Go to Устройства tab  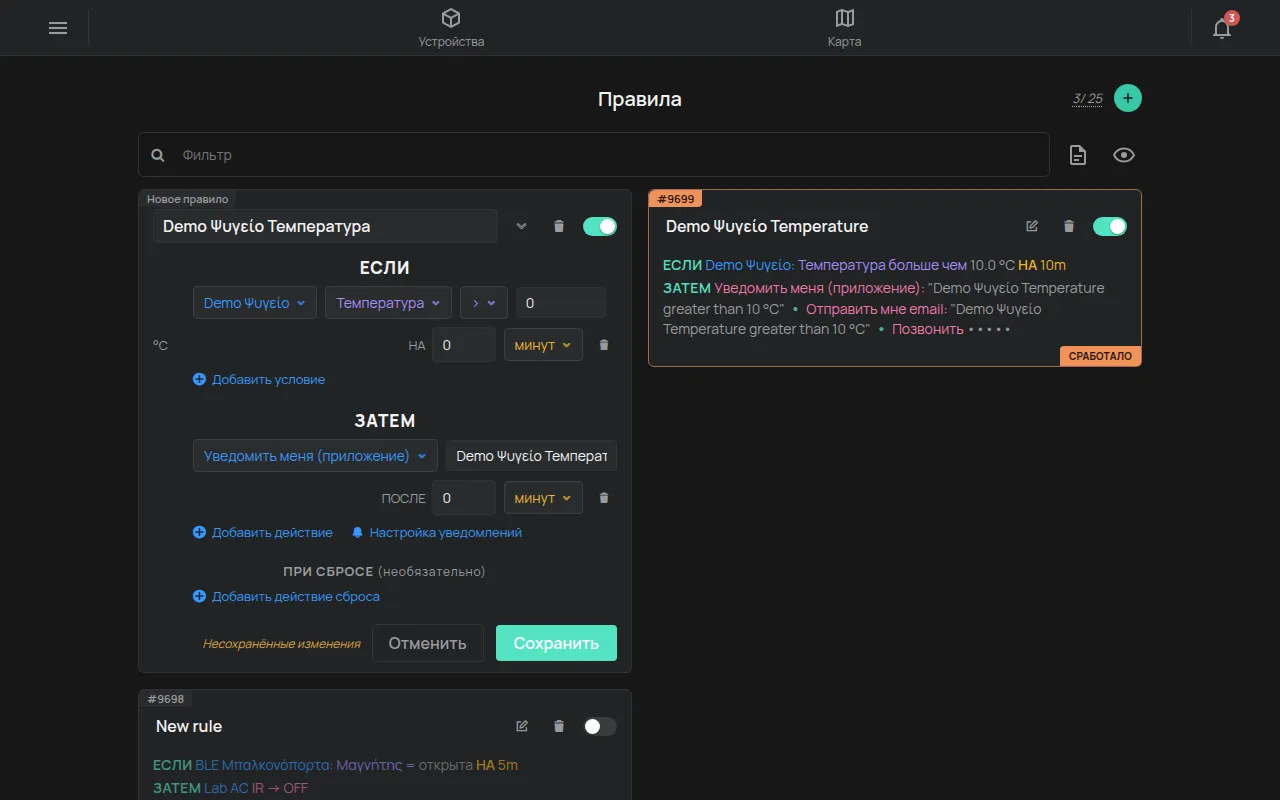tap(451, 28)
